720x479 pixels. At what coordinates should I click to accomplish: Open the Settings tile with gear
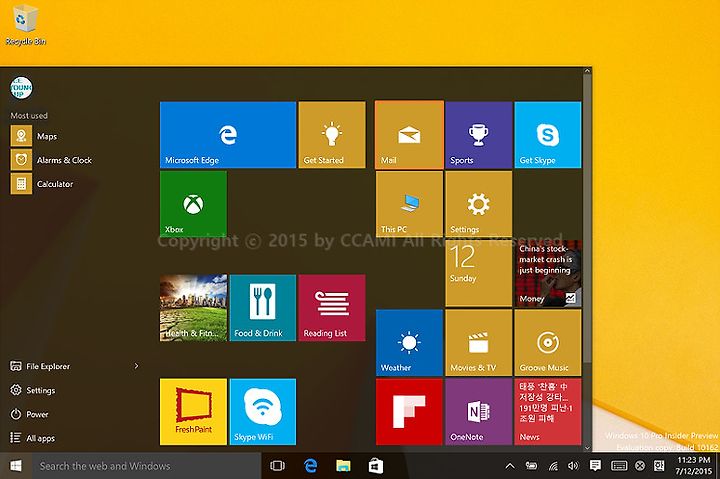click(x=478, y=204)
